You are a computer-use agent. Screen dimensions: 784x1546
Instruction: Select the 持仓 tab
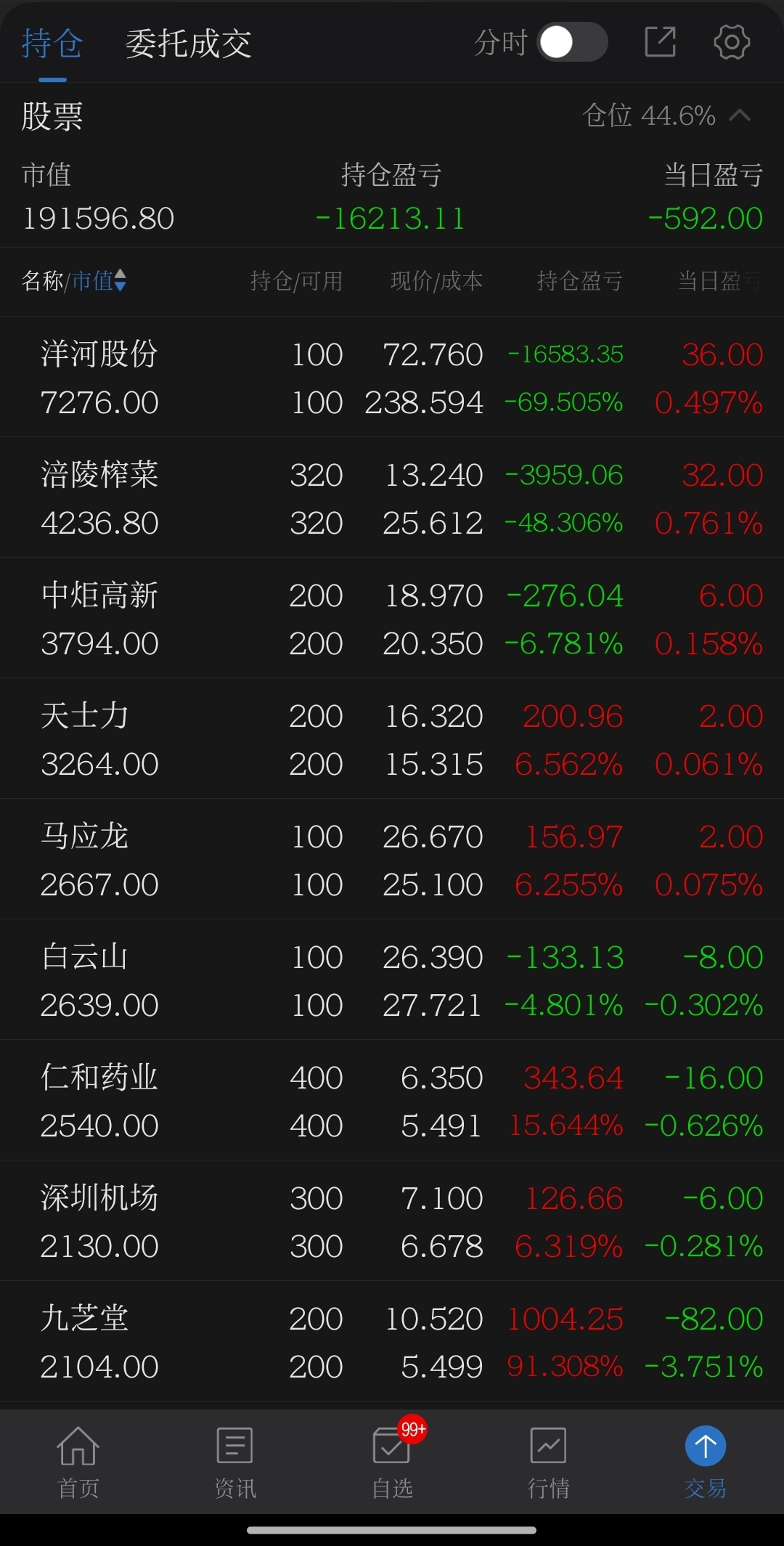tap(52, 44)
